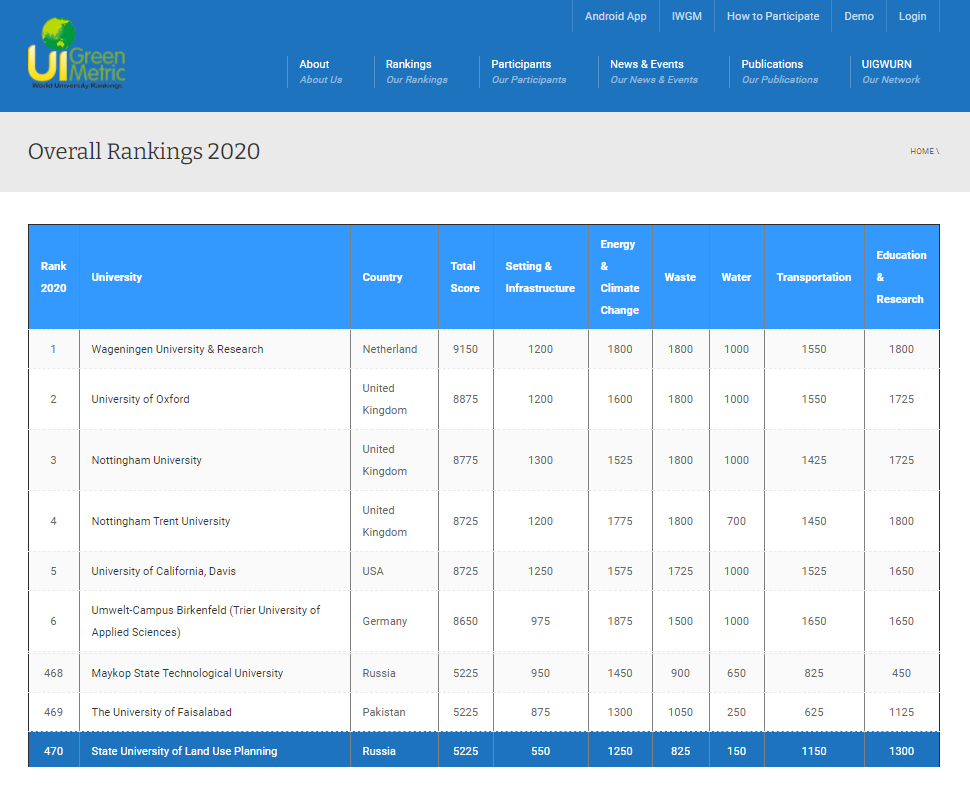970x790 pixels.
Task: Select Maykop State Technological University cell
Action: coord(215,673)
